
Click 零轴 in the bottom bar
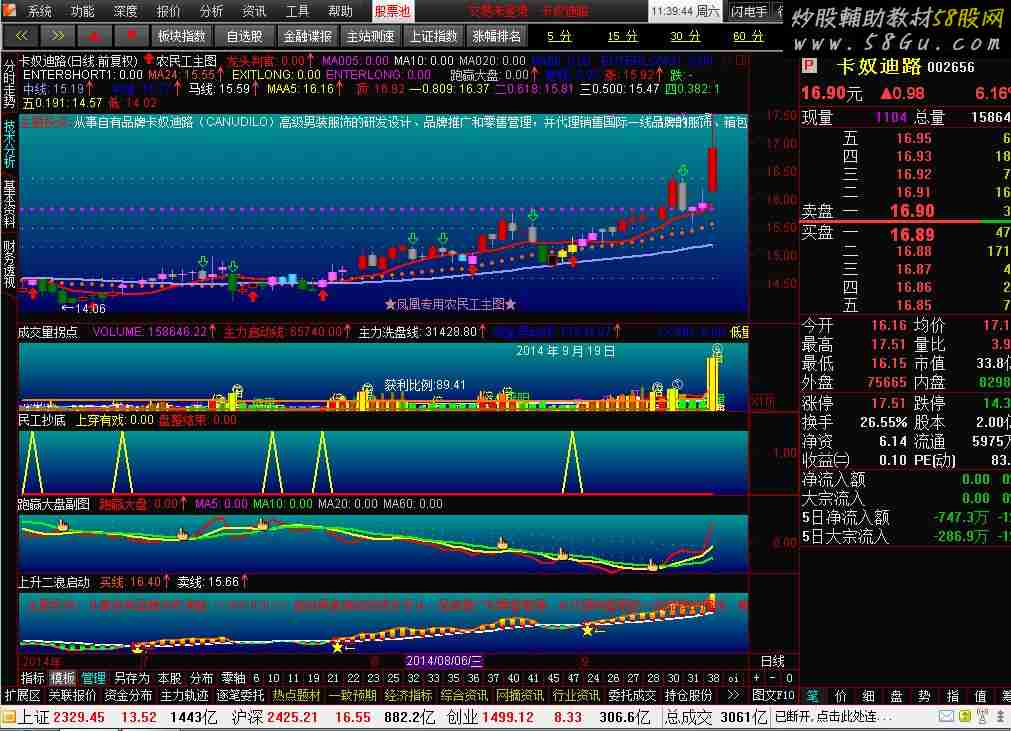coord(233,678)
